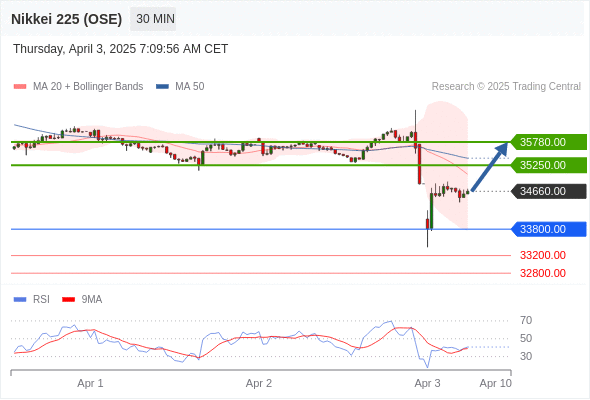The image size is (590, 400).
Task: Click the blue RSI legend swatch
Action: pos(20,300)
